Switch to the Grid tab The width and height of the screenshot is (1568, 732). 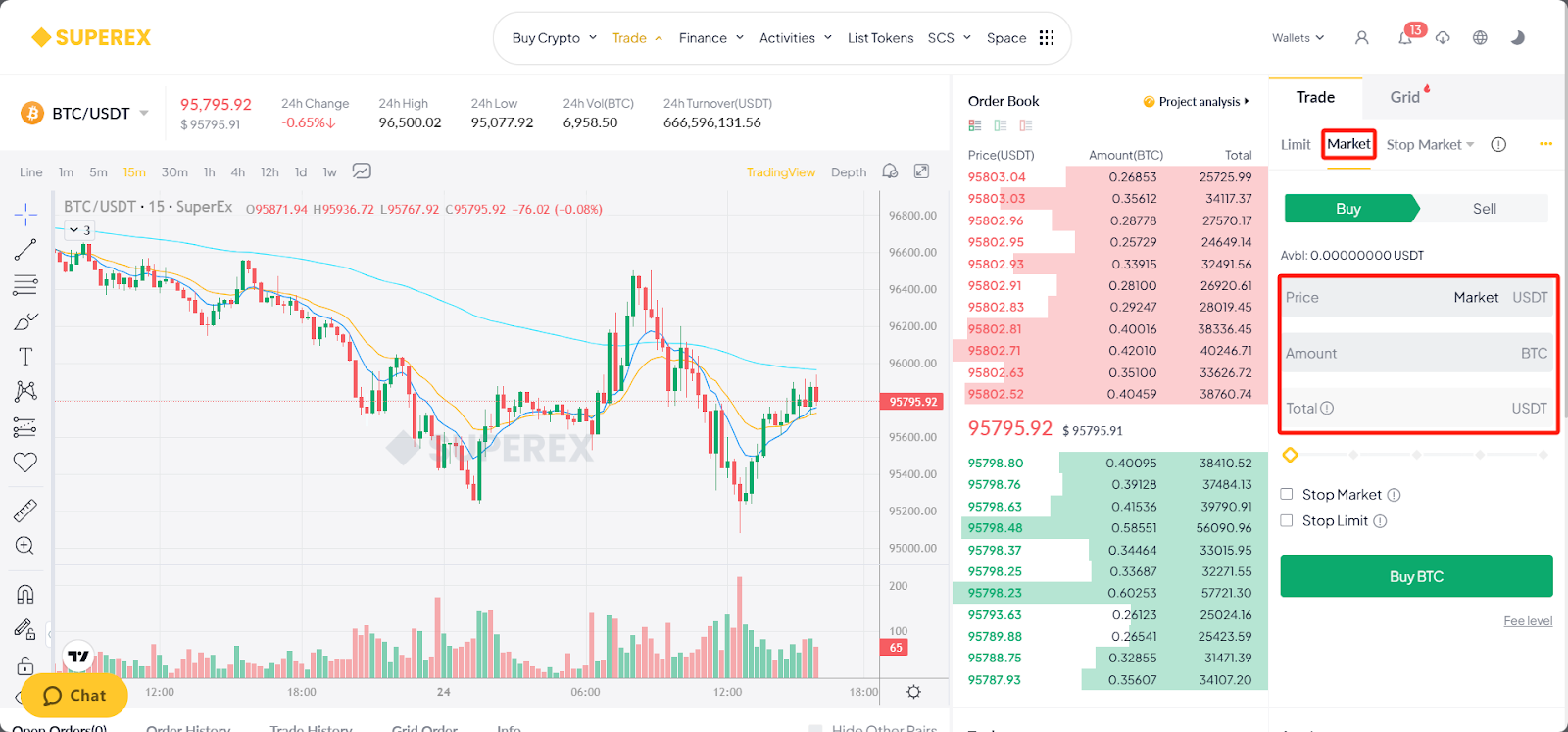pyautogui.click(x=1404, y=97)
